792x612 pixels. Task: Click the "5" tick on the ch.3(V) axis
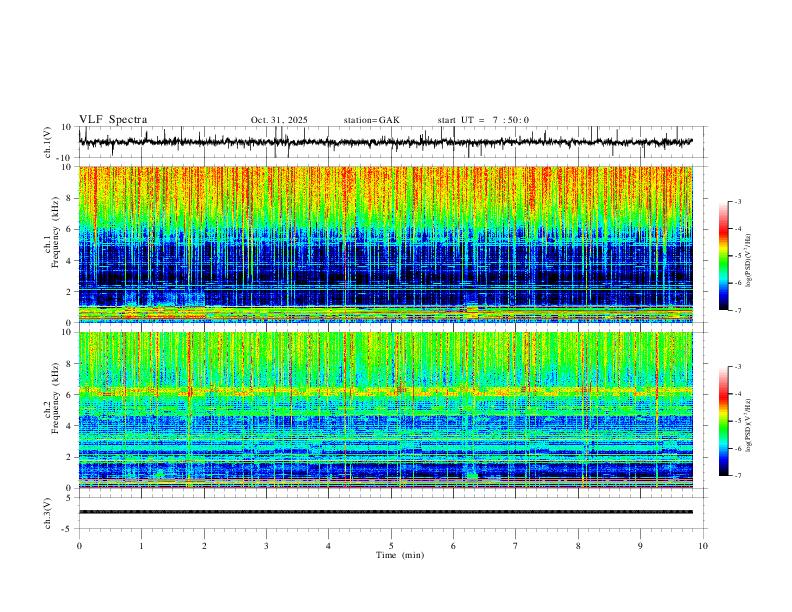[69, 498]
